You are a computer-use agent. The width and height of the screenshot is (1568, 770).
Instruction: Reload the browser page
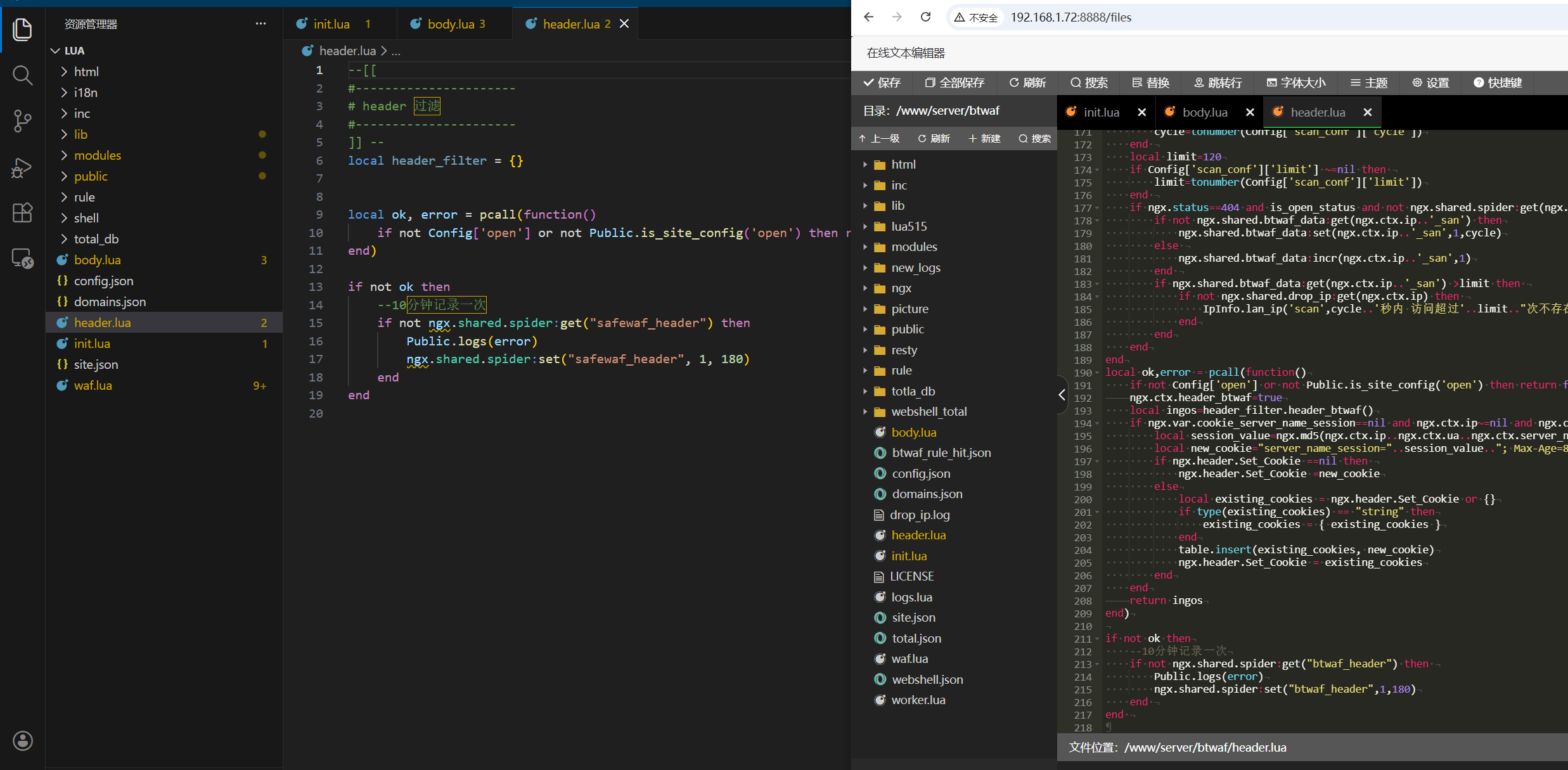pyautogui.click(x=925, y=17)
